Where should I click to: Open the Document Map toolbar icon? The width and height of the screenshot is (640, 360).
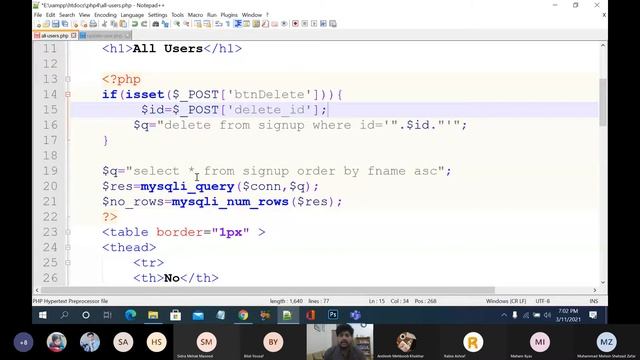[x=256, y=24]
